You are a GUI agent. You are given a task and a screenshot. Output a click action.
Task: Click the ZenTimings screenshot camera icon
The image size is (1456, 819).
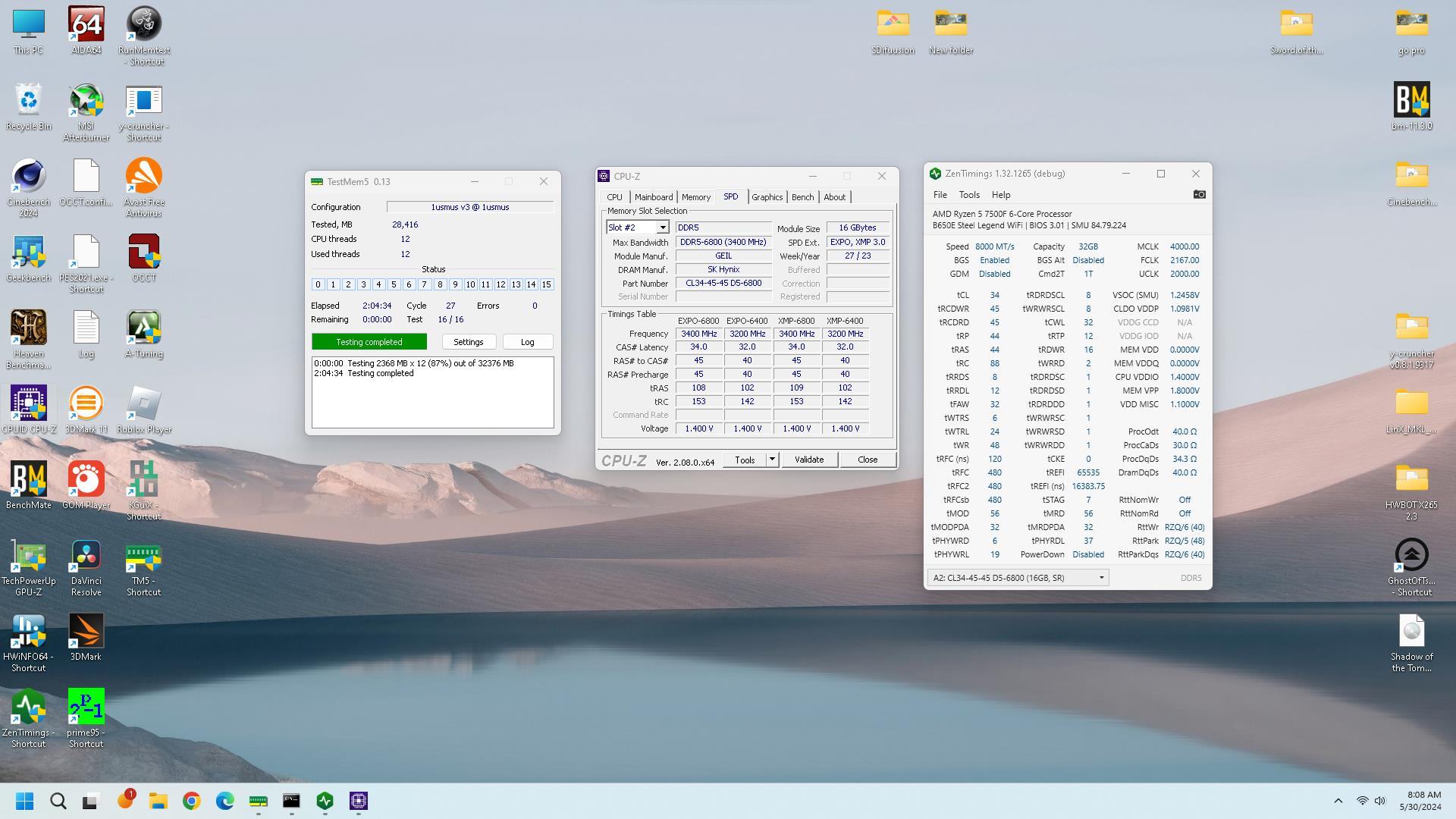1199,195
